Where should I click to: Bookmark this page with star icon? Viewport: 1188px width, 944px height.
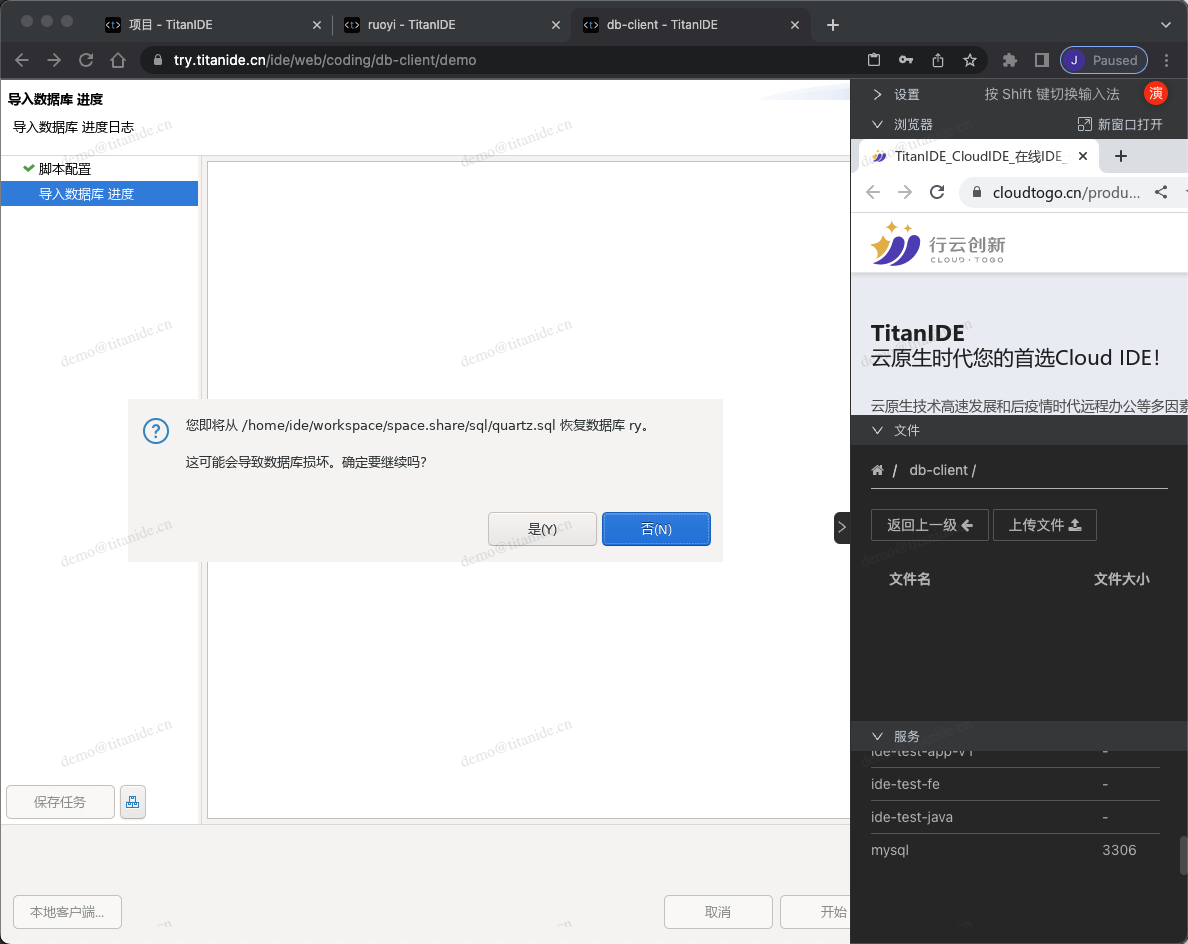pos(969,60)
